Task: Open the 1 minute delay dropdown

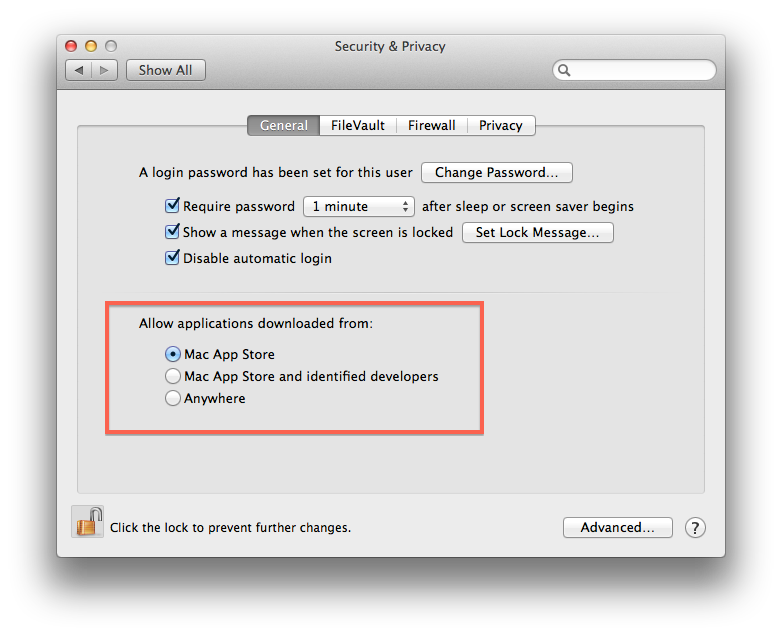Action: tap(359, 207)
